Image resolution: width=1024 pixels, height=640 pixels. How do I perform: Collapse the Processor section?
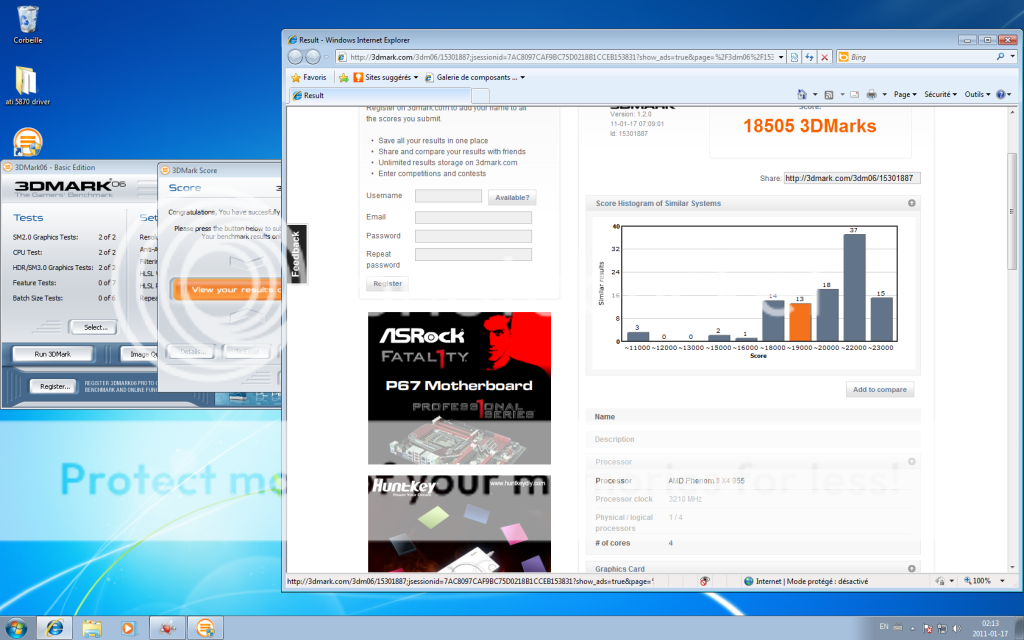(911, 462)
